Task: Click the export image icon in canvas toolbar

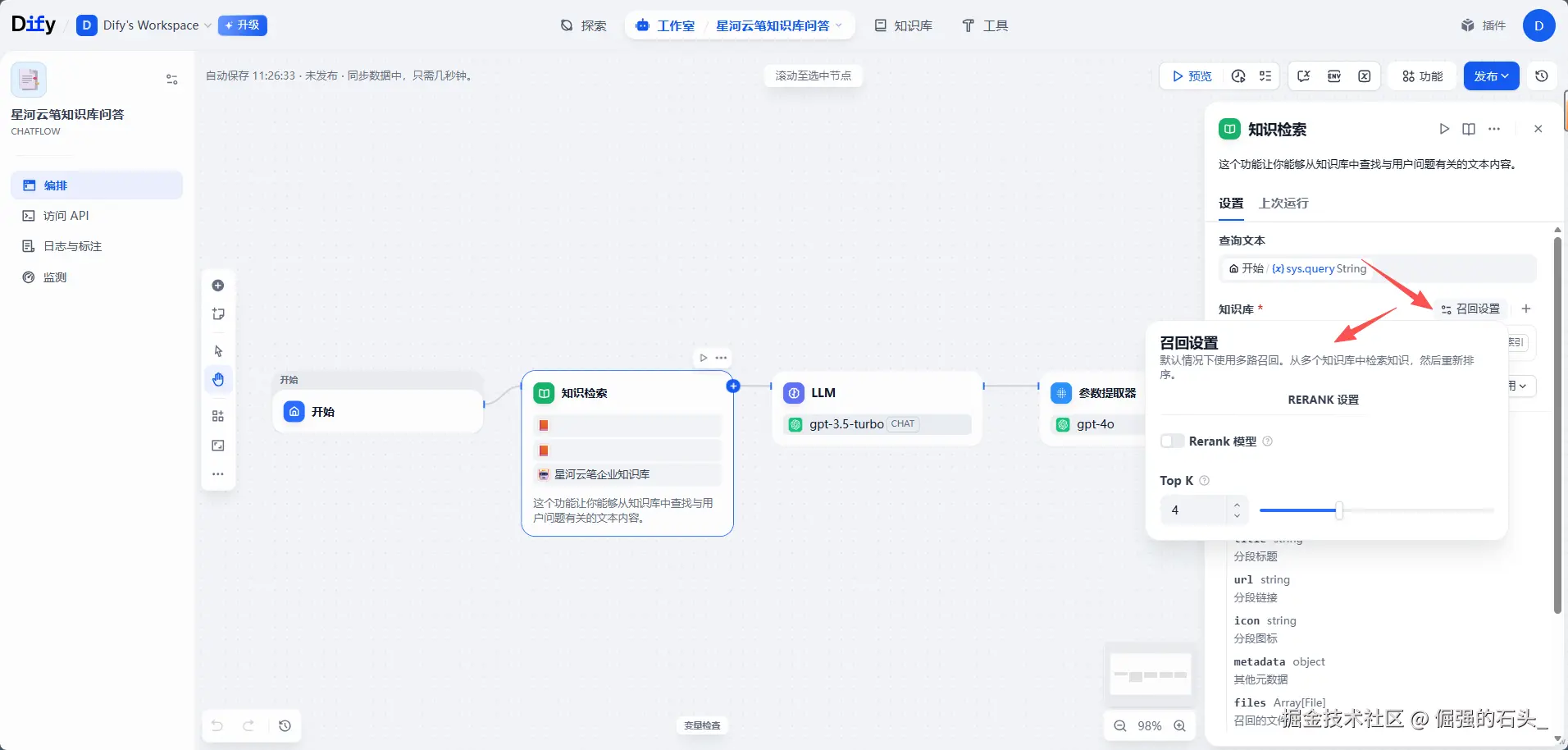Action: [x=218, y=446]
